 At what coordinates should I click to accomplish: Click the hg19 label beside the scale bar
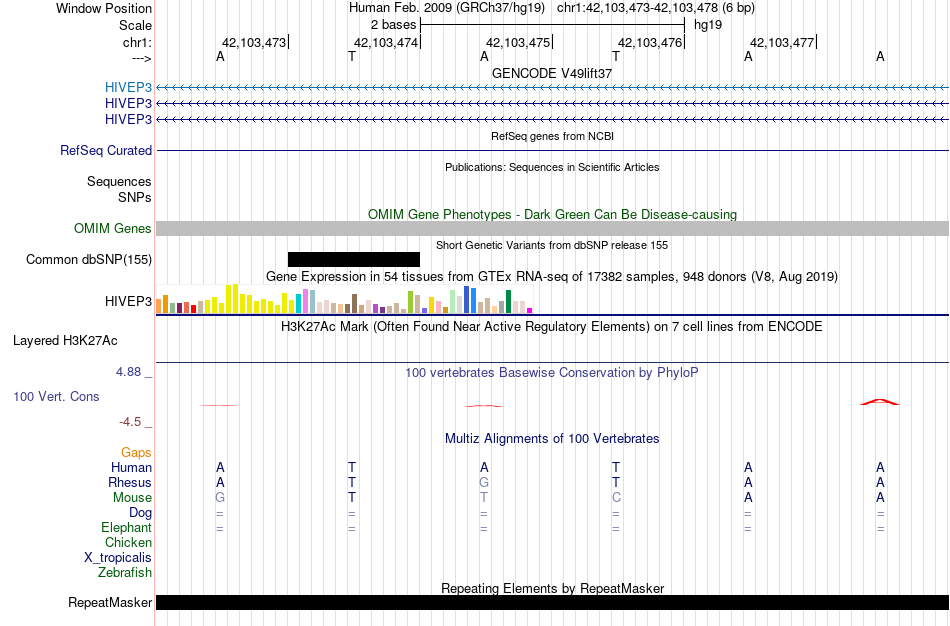pos(708,25)
